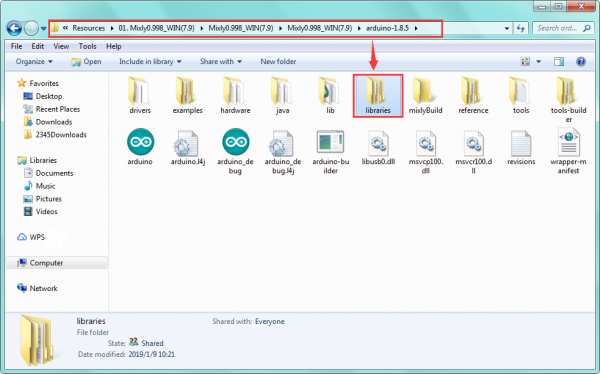Screen dimensions: 600x374
Task: Select the libusb0.dll file icon
Action: [x=378, y=142]
